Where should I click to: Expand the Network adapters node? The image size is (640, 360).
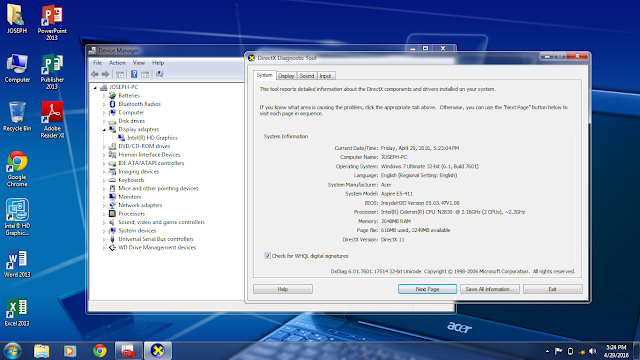[x=104, y=205]
